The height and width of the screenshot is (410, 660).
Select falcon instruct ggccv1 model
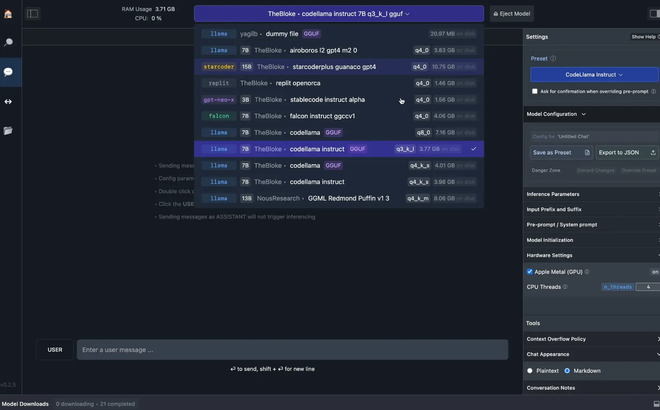(x=339, y=116)
